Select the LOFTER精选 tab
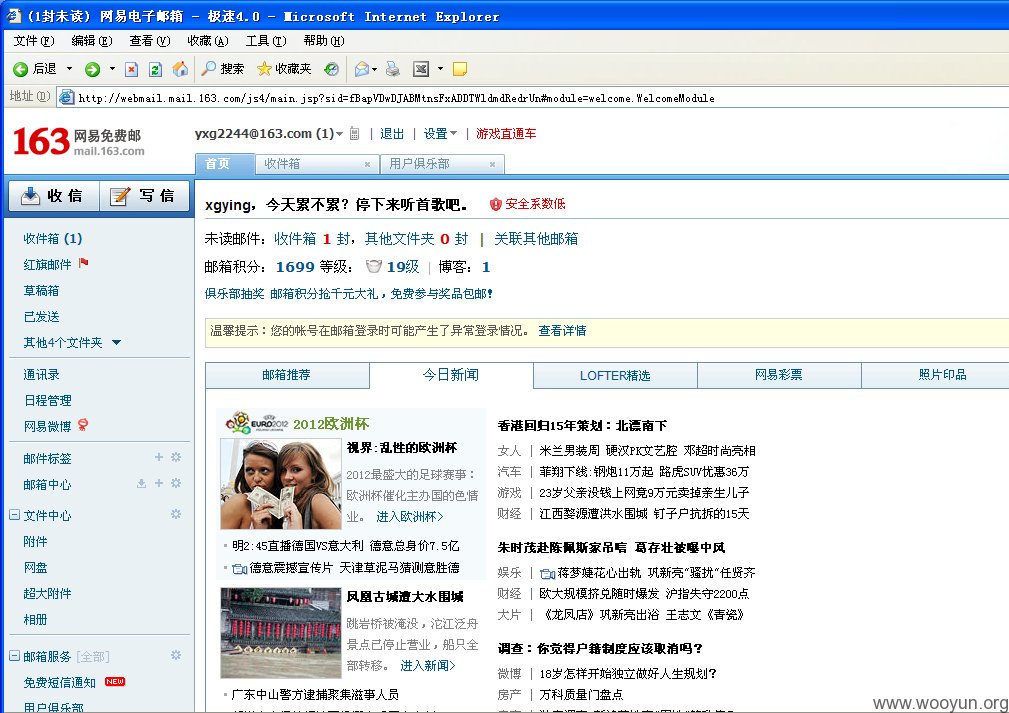The height and width of the screenshot is (713, 1009). (615, 375)
